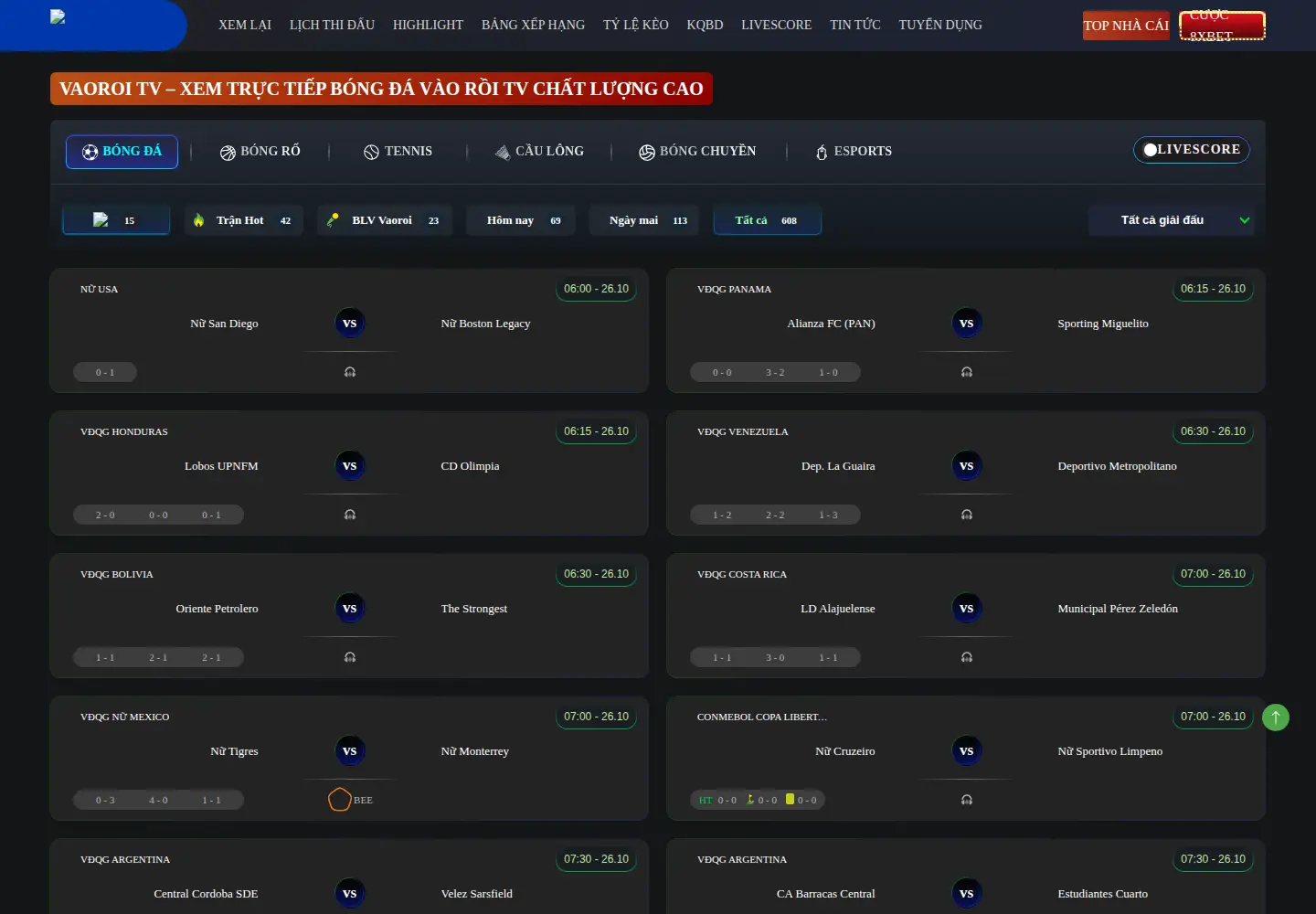Click the TOP NHÀ CÁI button
Viewport: 1316px width, 914px height.
tap(1126, 26)
